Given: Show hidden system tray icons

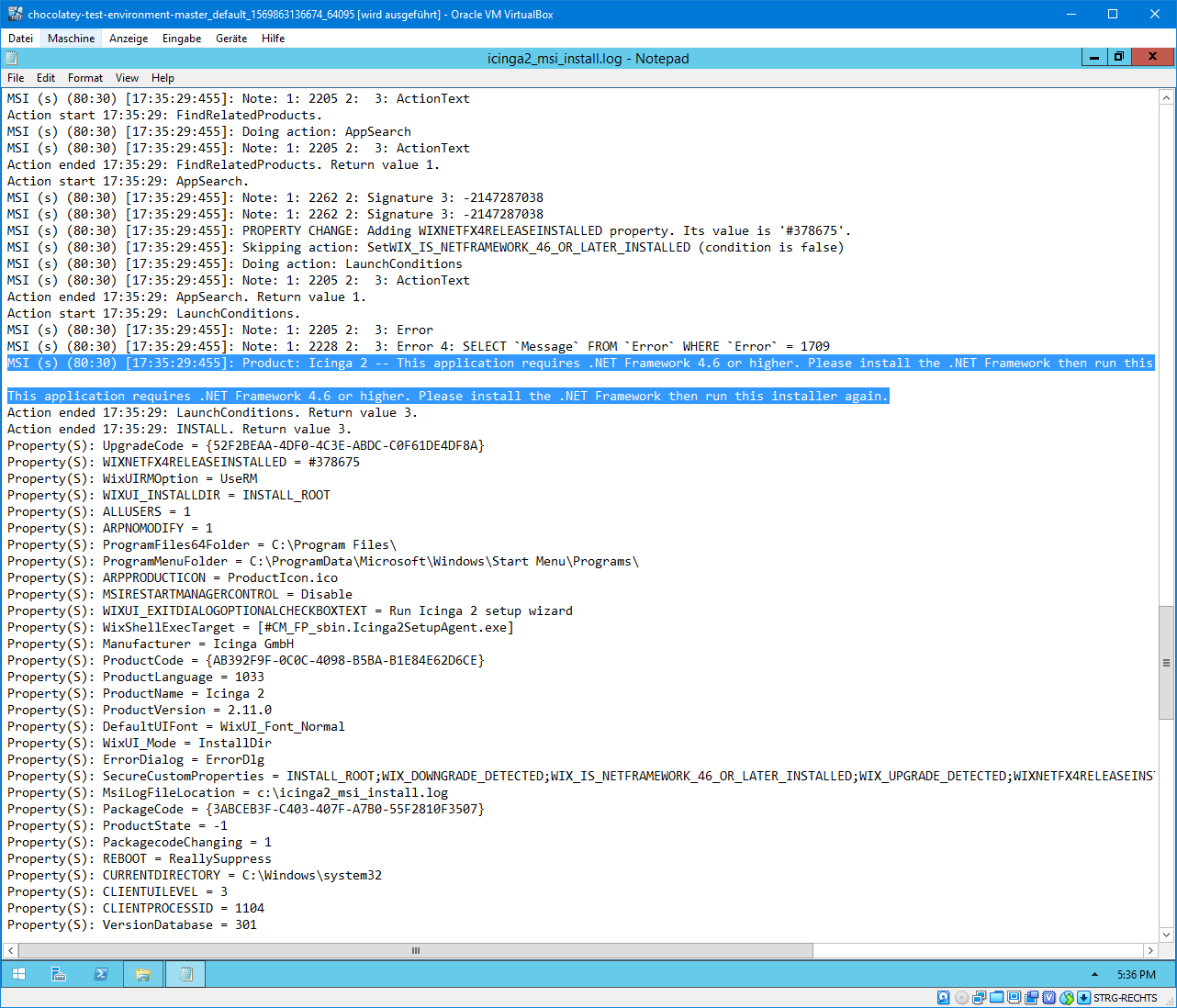Looking at the screenshot, I should tap(1094, 974).
